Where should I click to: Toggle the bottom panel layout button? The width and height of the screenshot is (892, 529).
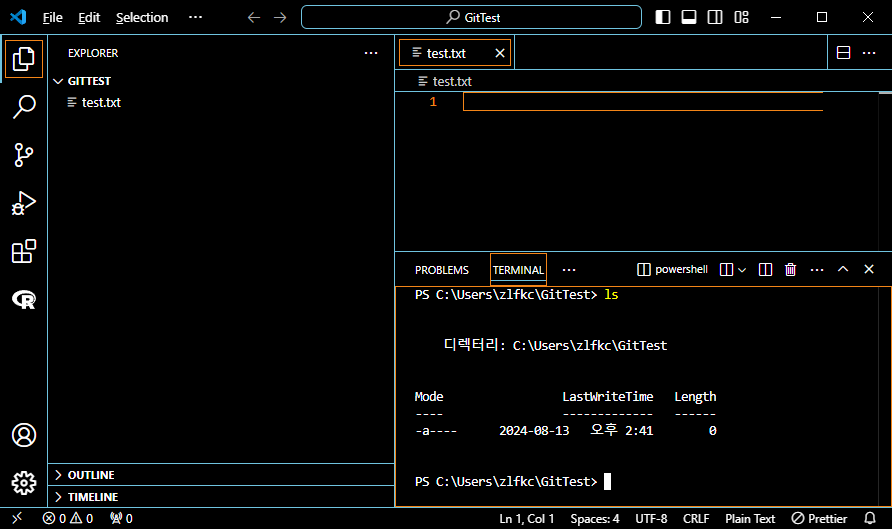tap(689, 17)
